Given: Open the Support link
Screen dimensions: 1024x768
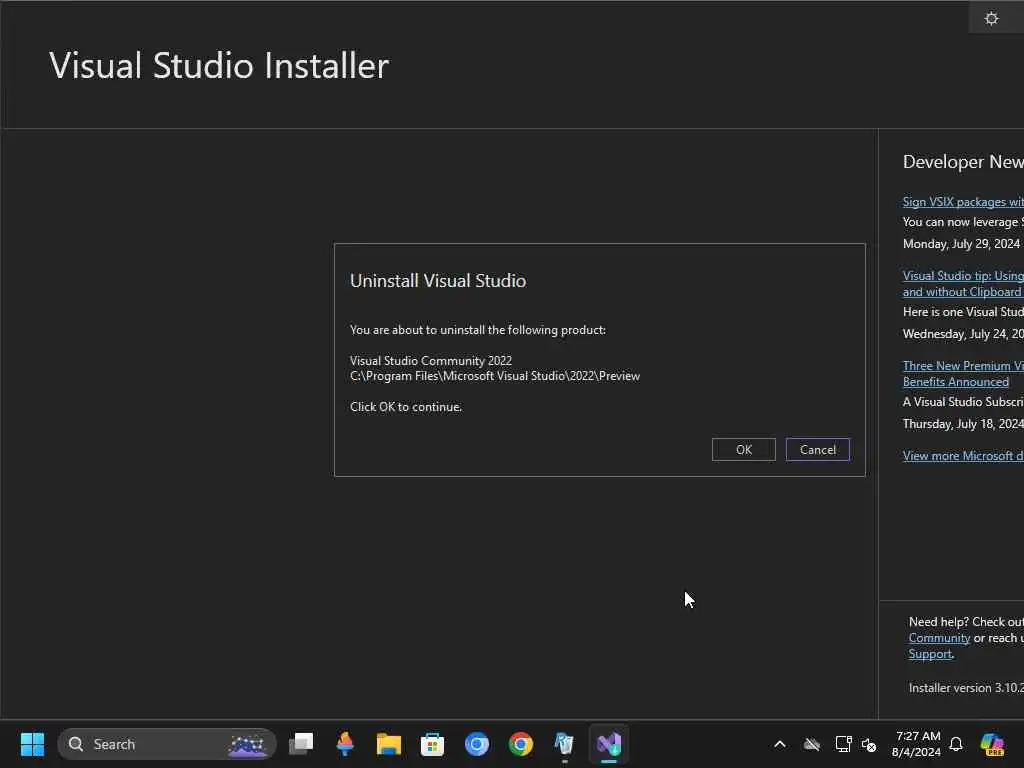Looking at the screenshot, I should 929,654.
